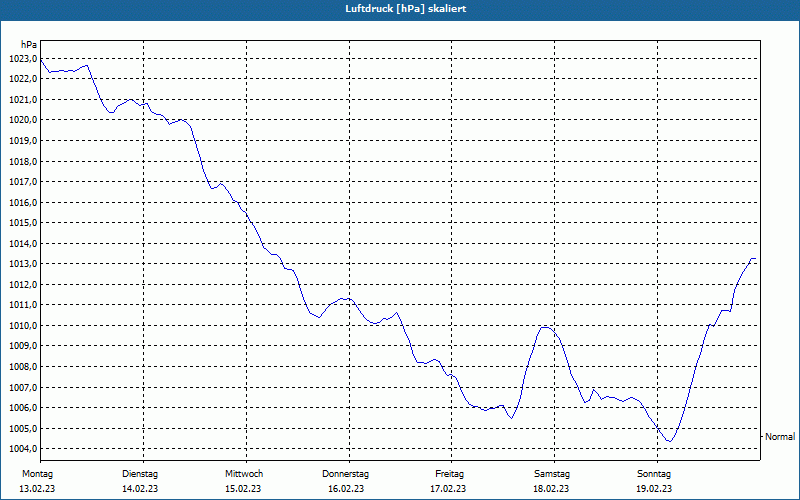The image size is (800, 500).
Task: Click the 18.02.23 date label
Action: 551,489
